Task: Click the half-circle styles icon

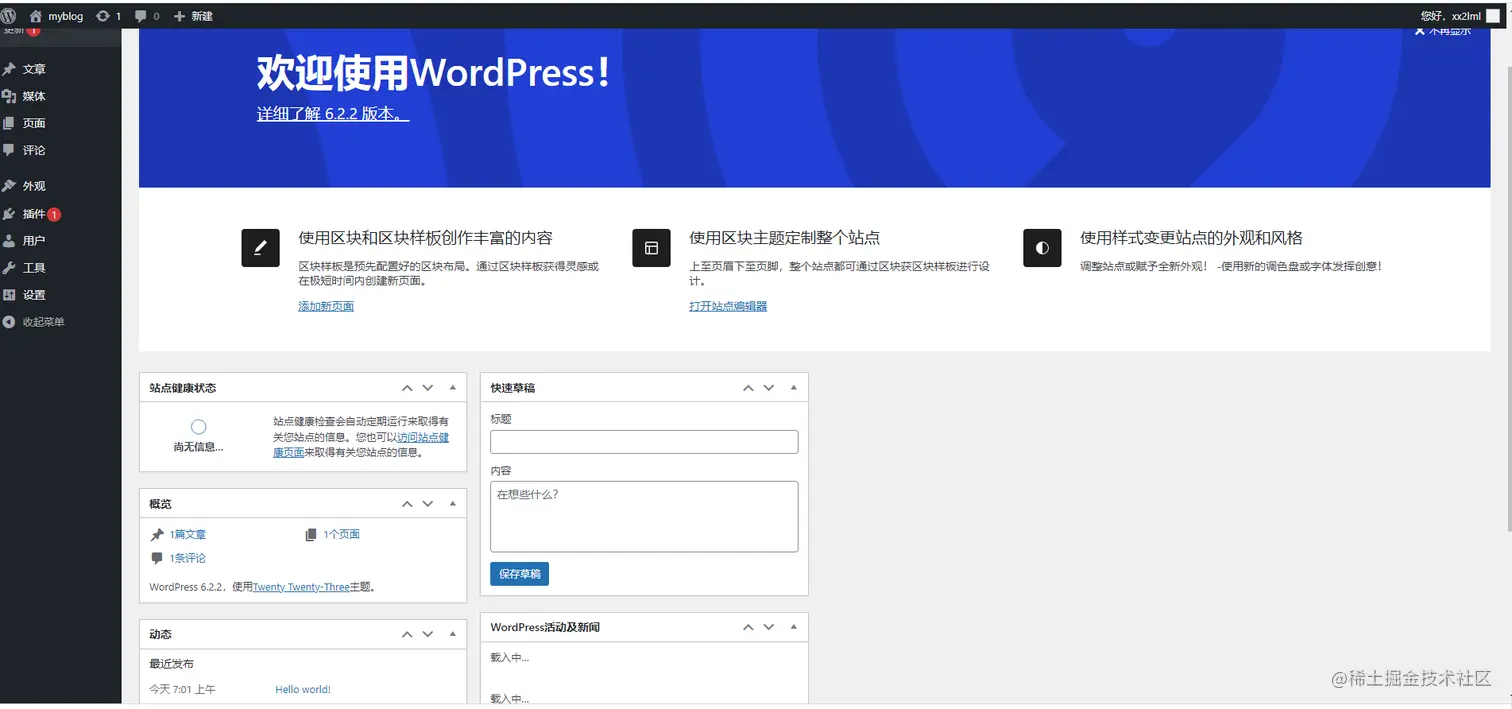Action: [x=1042, y=247]
